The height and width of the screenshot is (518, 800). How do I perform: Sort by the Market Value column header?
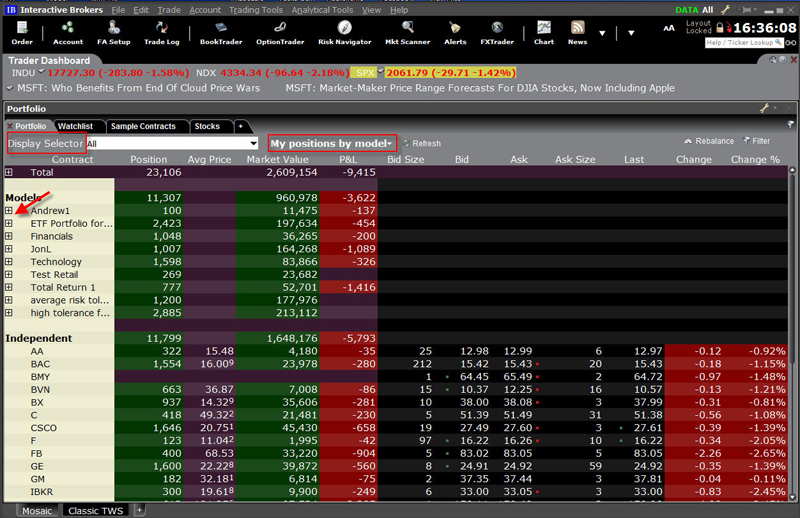278,159
